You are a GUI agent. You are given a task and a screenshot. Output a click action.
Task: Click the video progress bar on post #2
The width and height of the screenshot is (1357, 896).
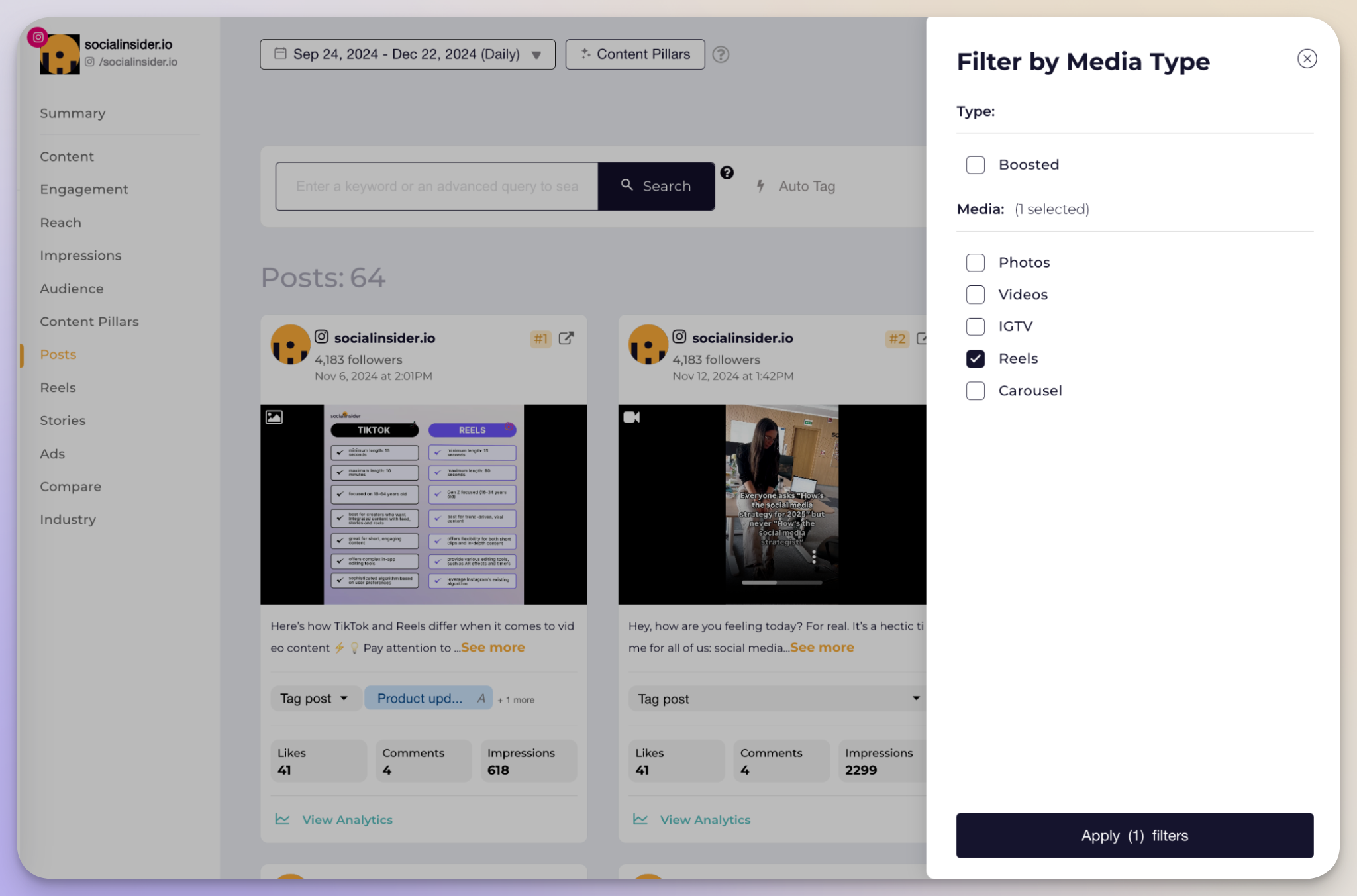click(x=781, y=583)
